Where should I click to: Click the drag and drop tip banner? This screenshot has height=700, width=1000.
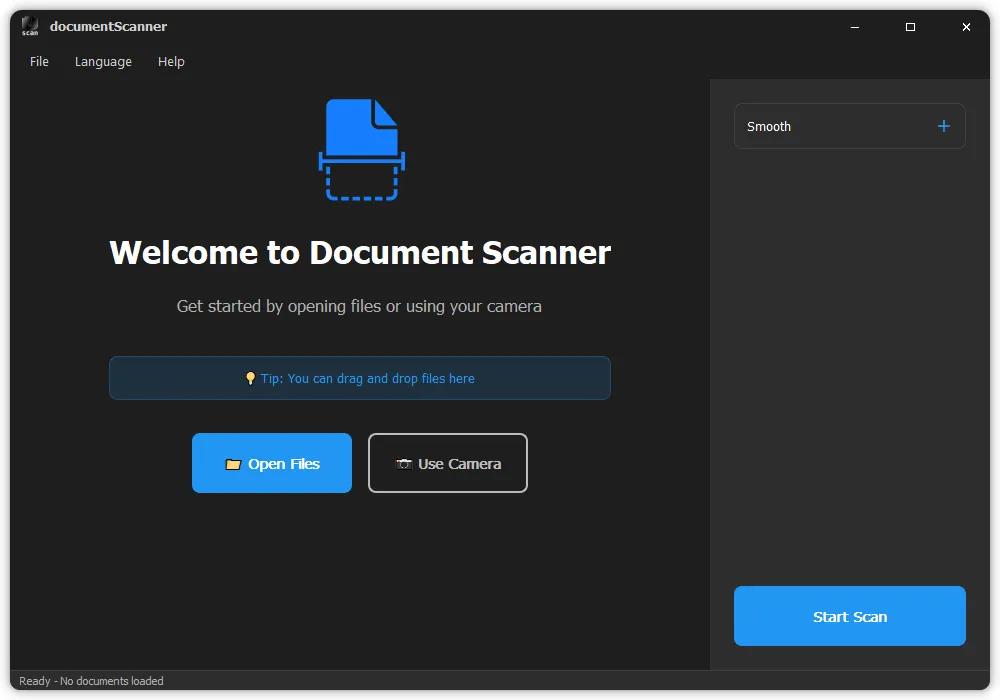(x=360, y=378)
